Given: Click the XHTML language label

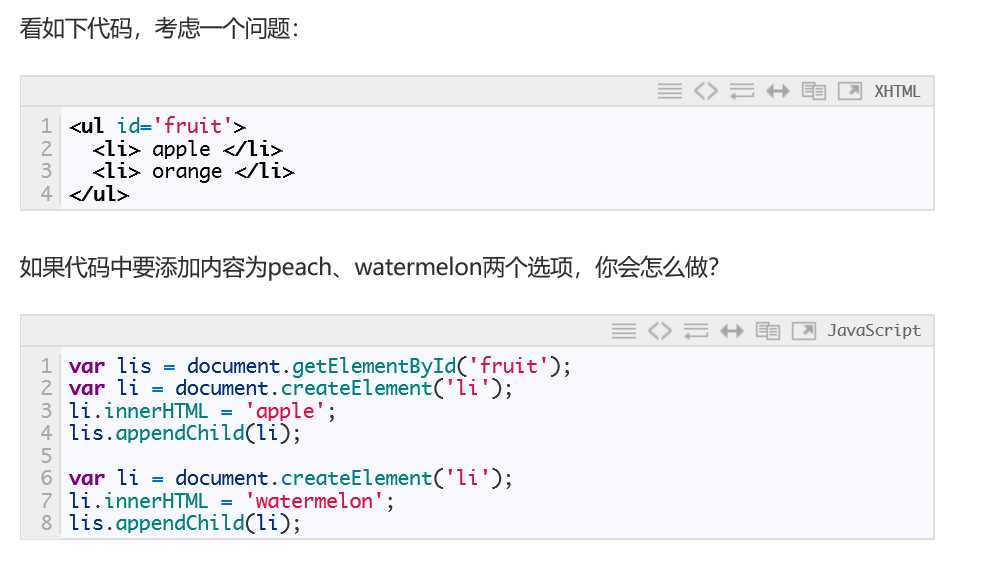Looking at the screenshot, I should [x=897, y=91].
